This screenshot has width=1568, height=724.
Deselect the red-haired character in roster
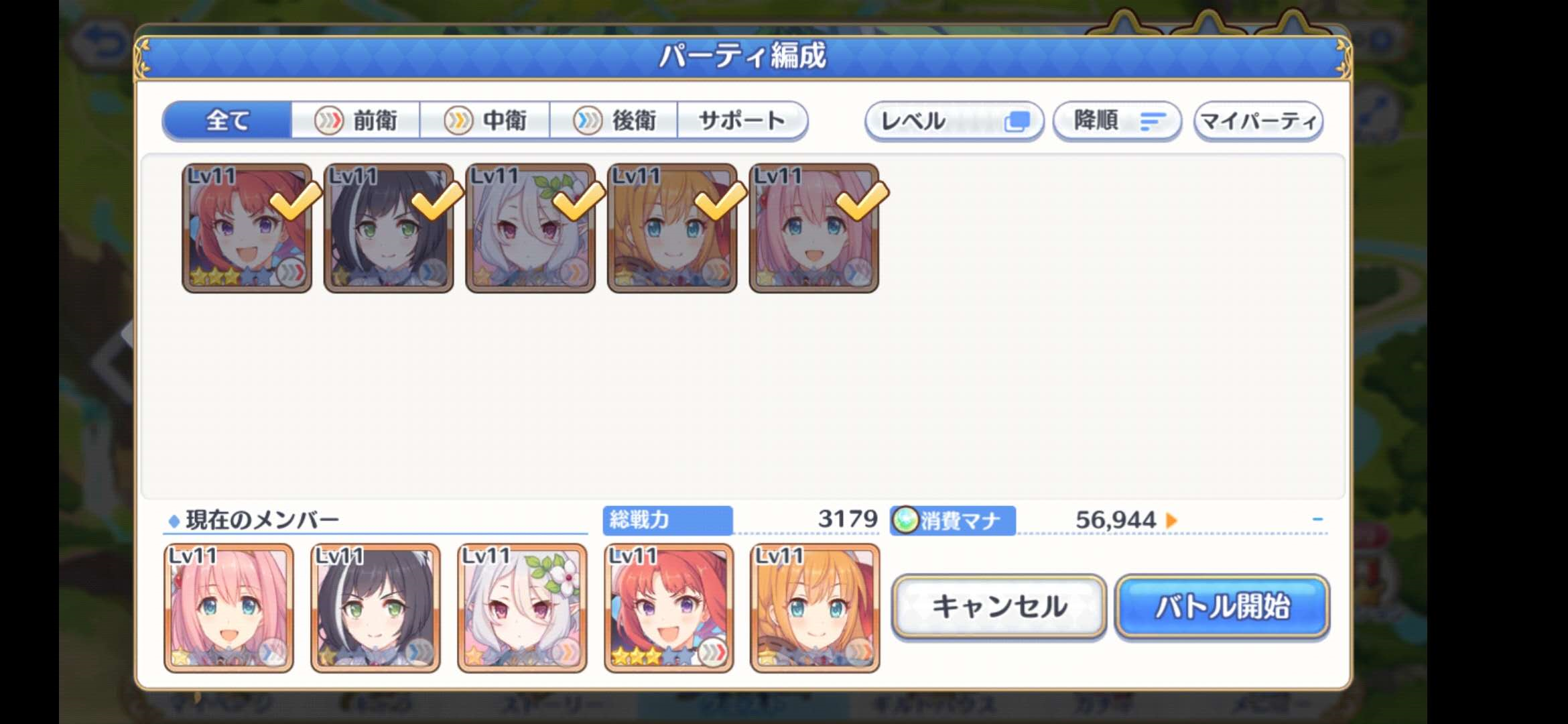[247, 228]
